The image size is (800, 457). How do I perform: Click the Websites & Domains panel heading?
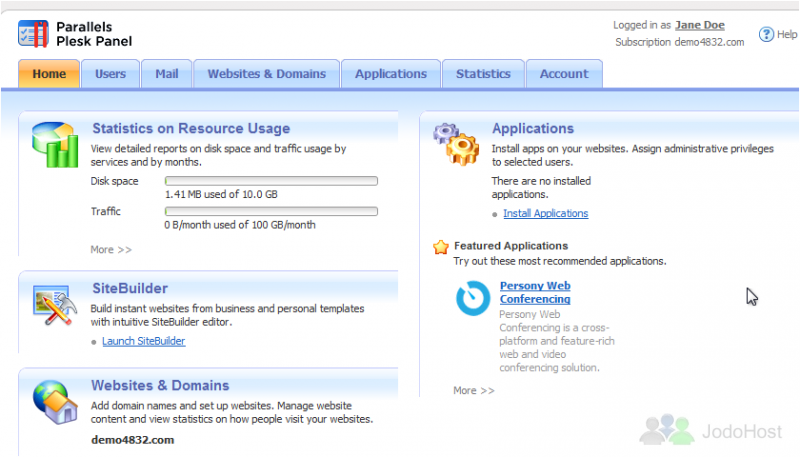(x=160, y=385)
